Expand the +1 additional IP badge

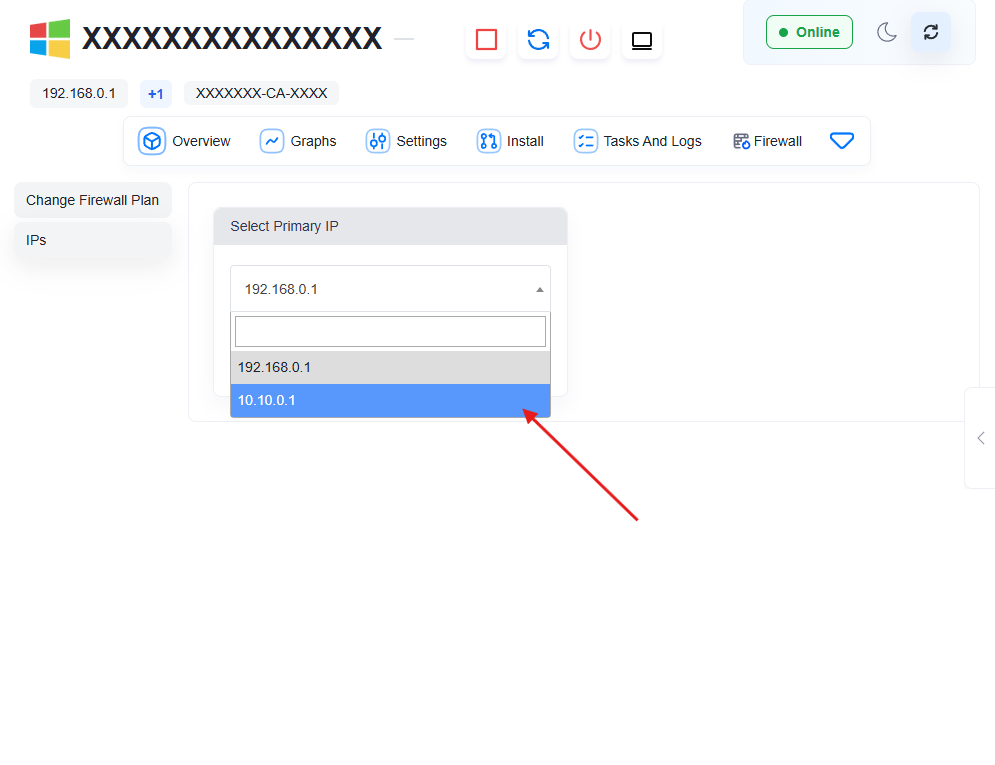155,94
